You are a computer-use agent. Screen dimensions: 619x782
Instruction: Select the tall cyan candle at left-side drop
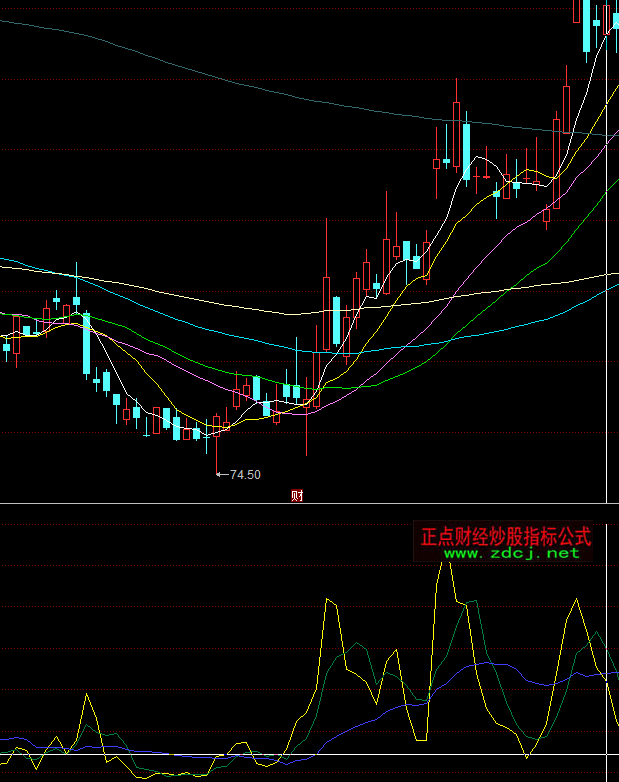87,345
